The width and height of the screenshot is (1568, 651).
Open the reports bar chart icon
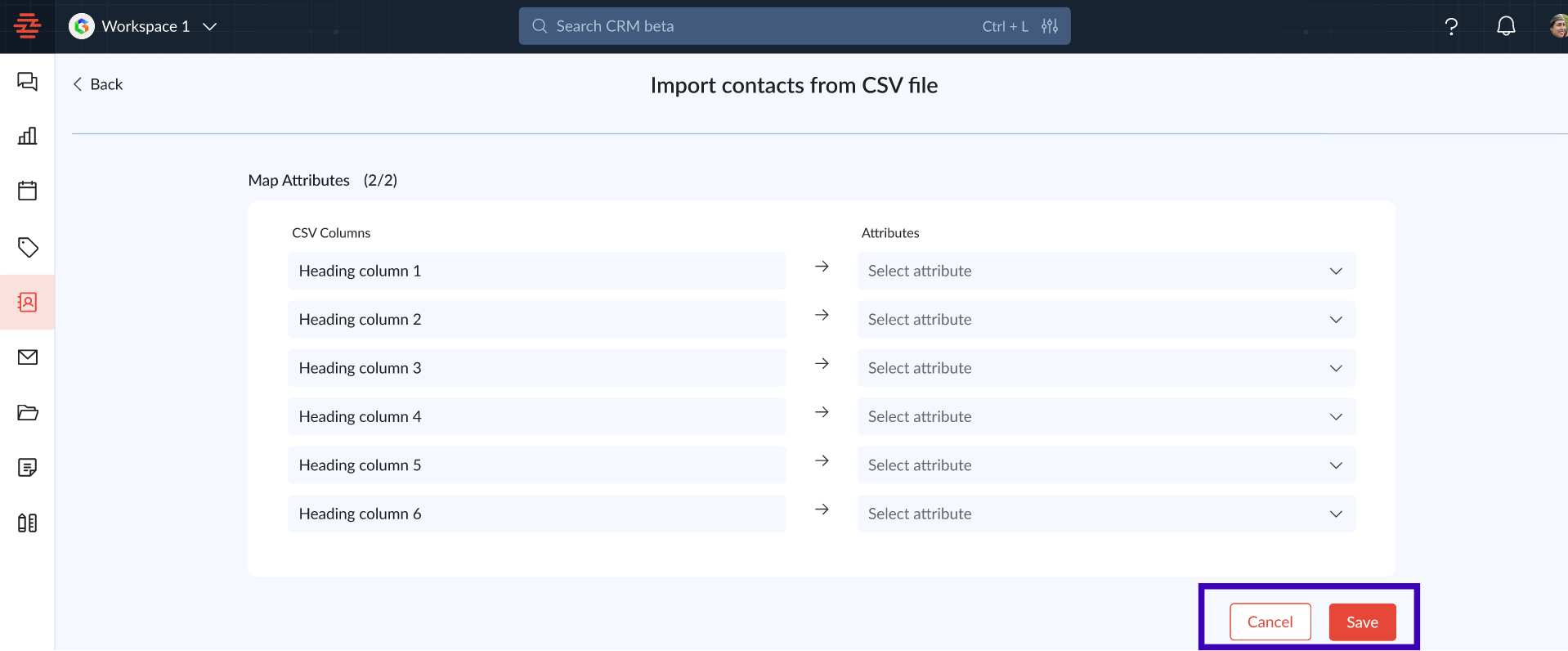pyautogui.click(x=28, y=136)
